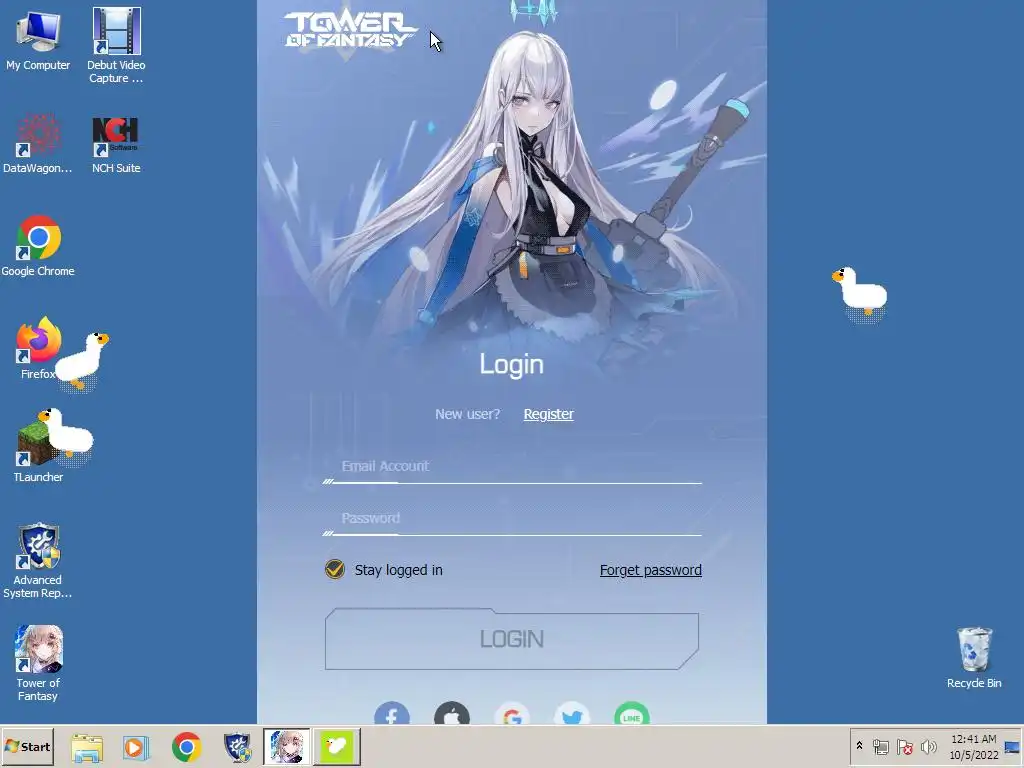Click the network tray icon

[881, 746]
